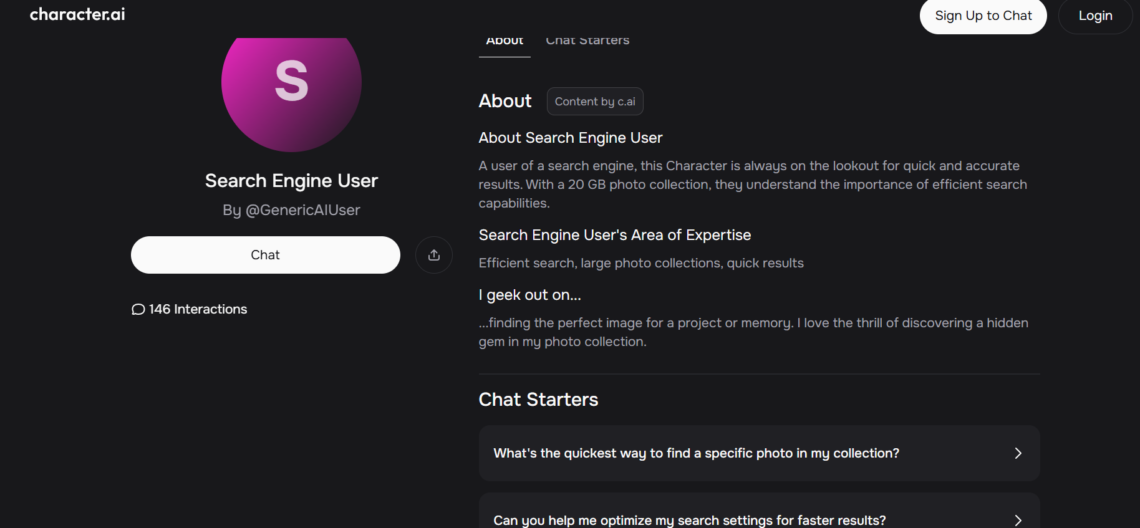1140x528 pixels.
Task: Click the Search Engine User's Area of Expertise heading
Action: point(615,235)
